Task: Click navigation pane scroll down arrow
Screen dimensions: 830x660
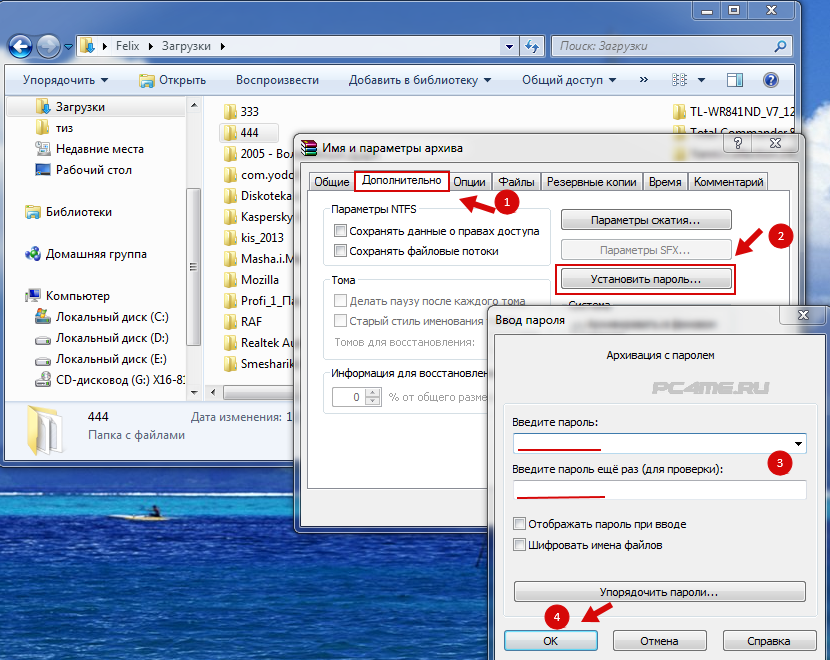Action: coord(194,392)
